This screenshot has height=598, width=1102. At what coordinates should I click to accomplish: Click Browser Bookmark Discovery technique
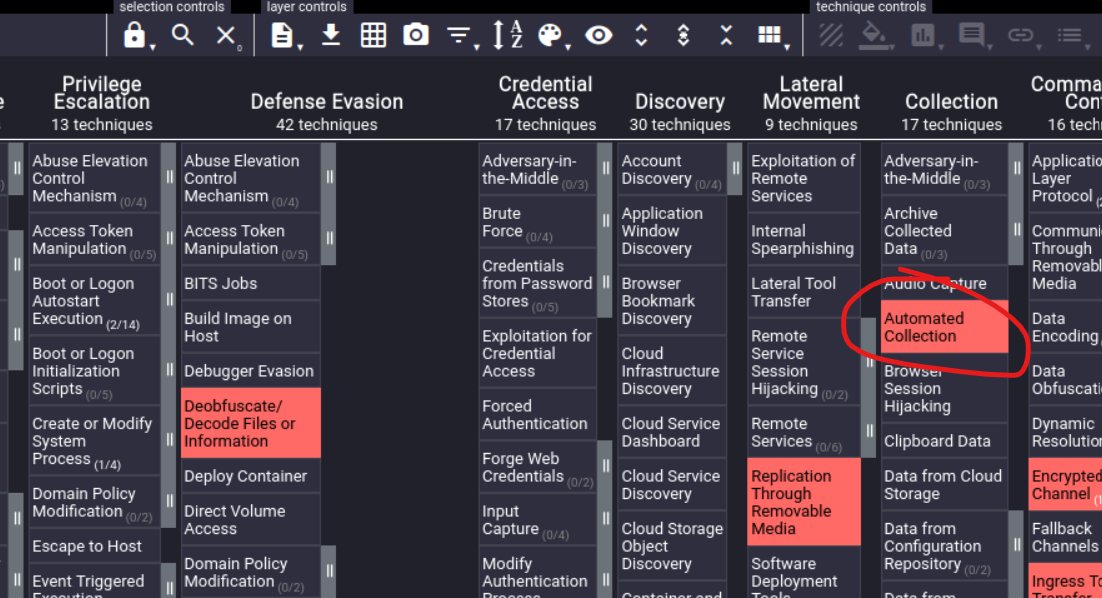[x=672, y=300]
